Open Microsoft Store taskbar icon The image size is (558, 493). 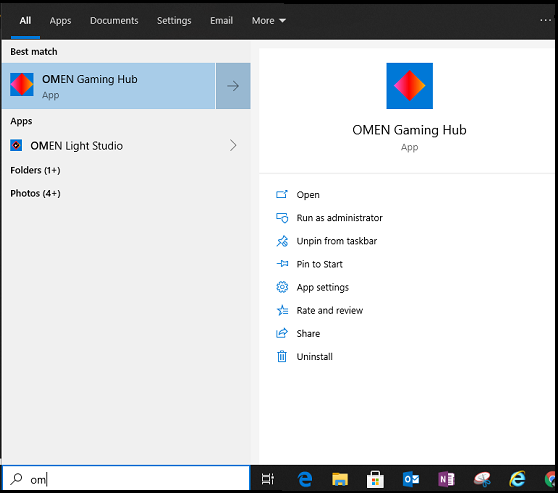[375, 479]
